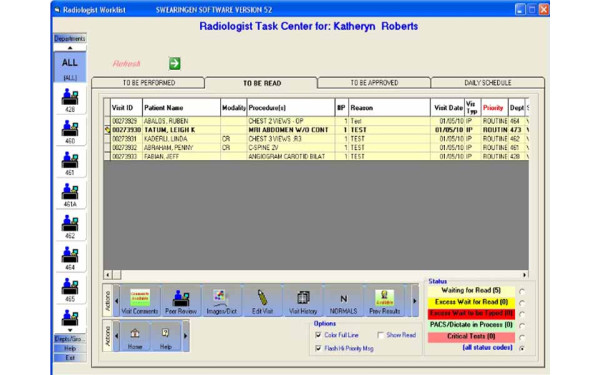
Task: Click the Visit Date column header
Action: point(448,108)
